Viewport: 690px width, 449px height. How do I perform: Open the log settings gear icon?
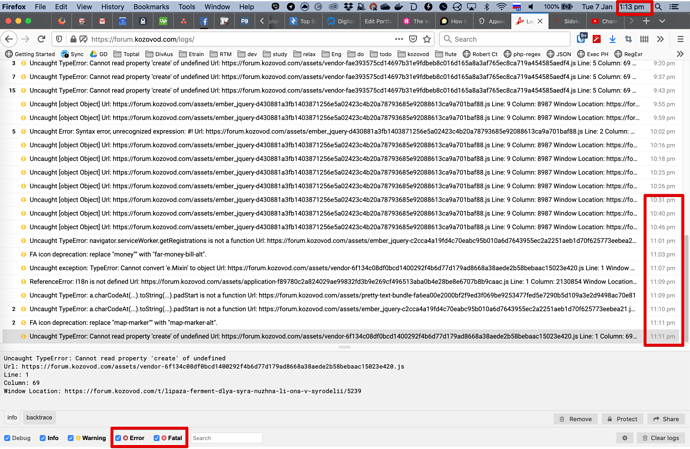pos(624,438)
